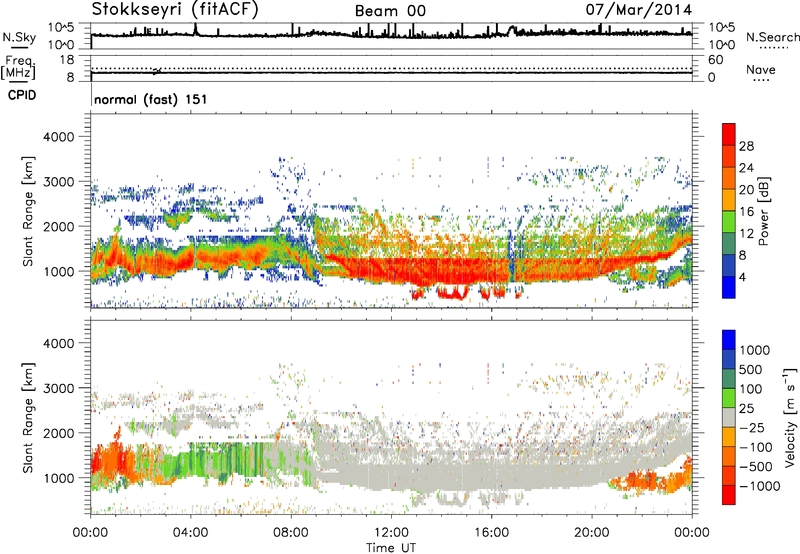Click the 04:00 time tick label

(190, 533)
